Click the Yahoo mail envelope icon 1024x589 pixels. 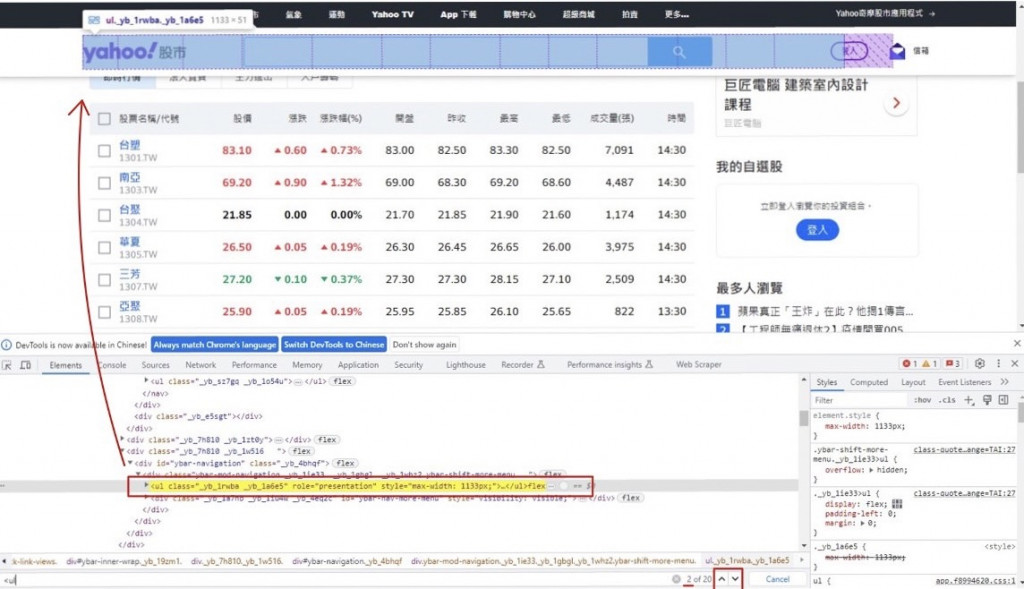click(897, 51)
